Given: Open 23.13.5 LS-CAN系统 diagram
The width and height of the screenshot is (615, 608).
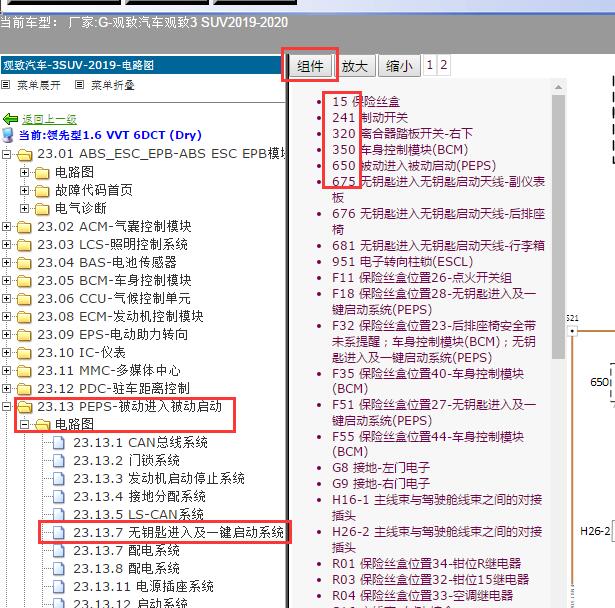Looking at the screenshot, I should (x=138, y=514).
